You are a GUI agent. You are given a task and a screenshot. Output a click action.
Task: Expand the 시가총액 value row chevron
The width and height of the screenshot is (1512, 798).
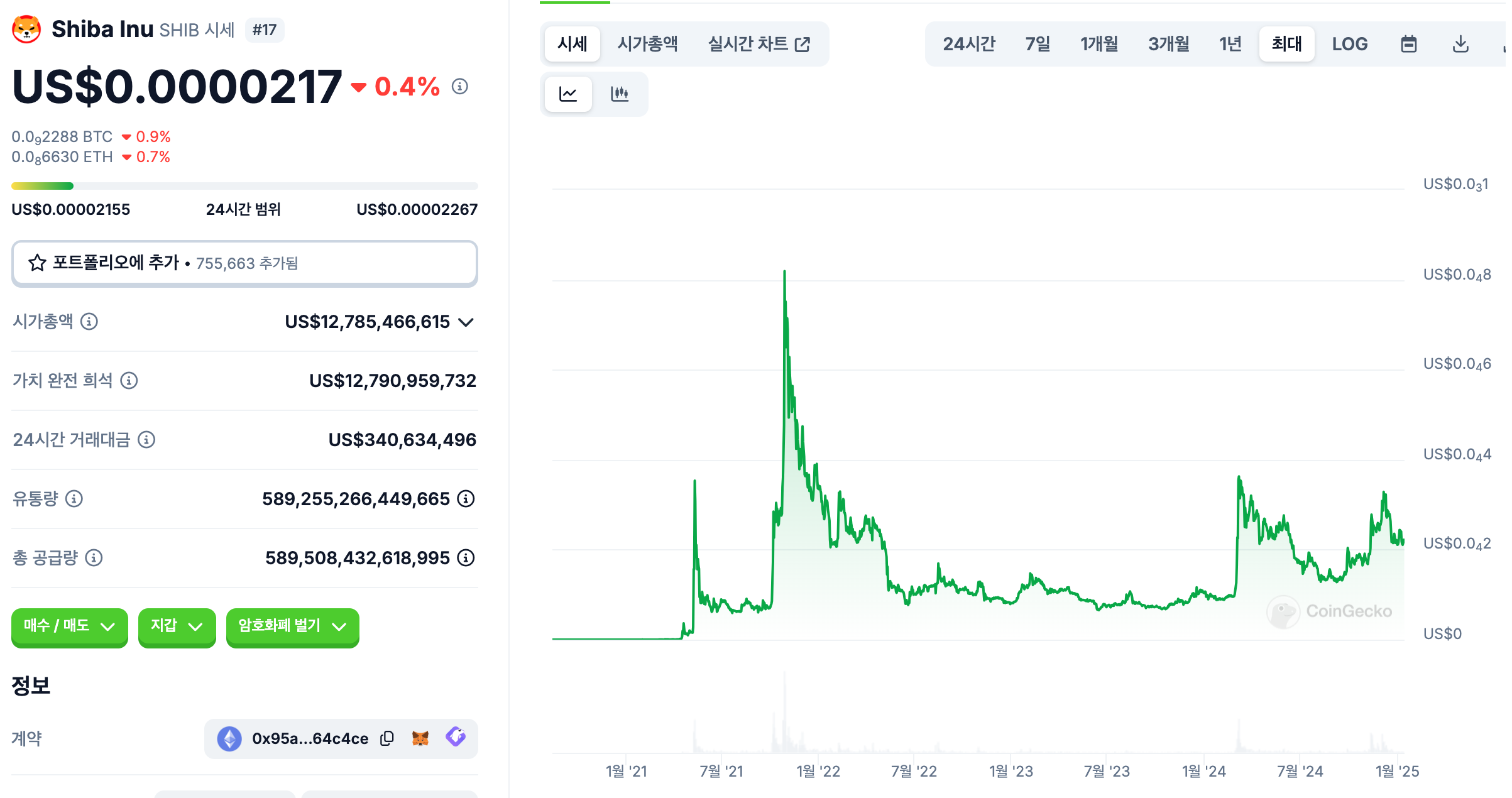[466, 322]
